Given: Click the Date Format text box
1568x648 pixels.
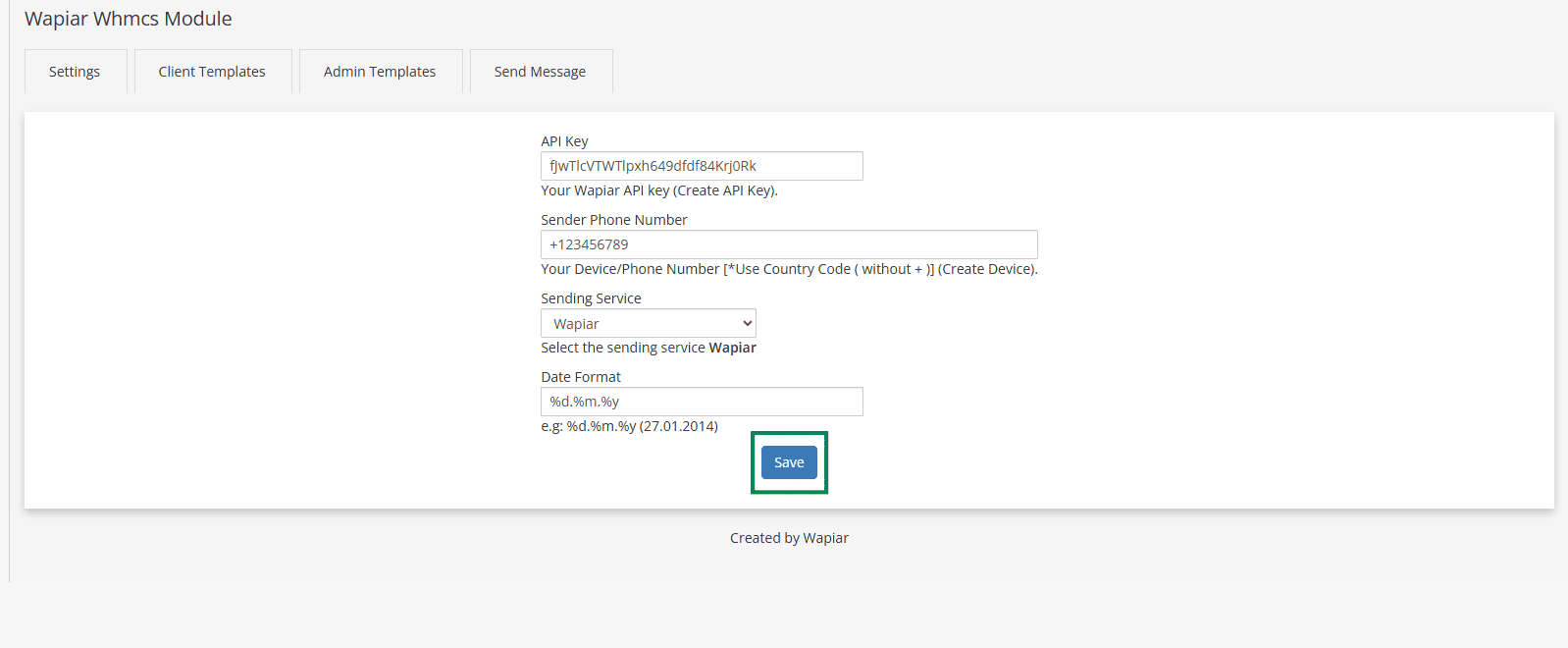Looking at the screenshot, I should pyautogui.click(x=702, y=402).
